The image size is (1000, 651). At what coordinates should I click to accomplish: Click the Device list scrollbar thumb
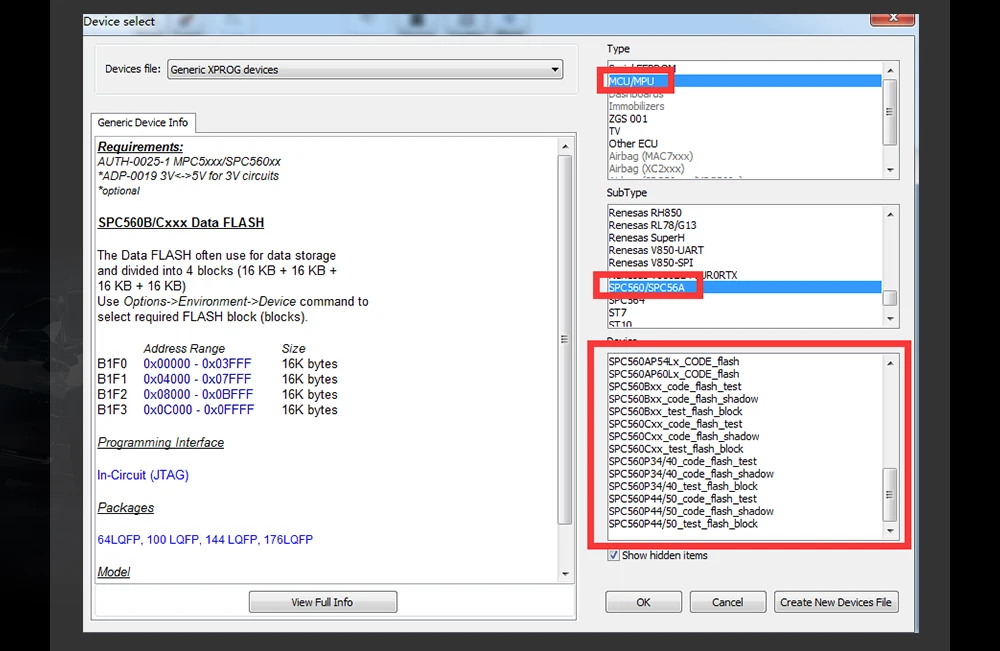point(890,495)
